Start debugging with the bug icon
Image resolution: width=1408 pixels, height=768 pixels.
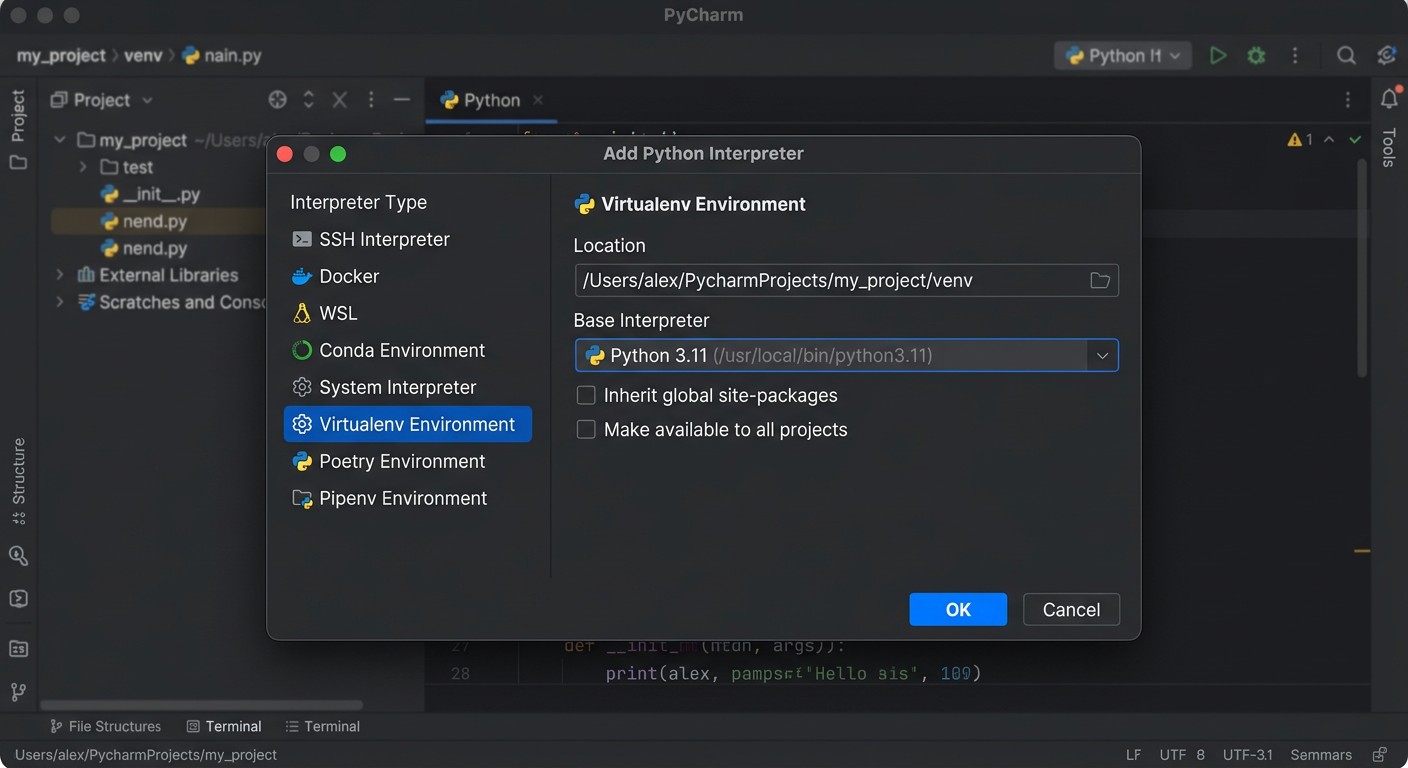pos(1256,56)
